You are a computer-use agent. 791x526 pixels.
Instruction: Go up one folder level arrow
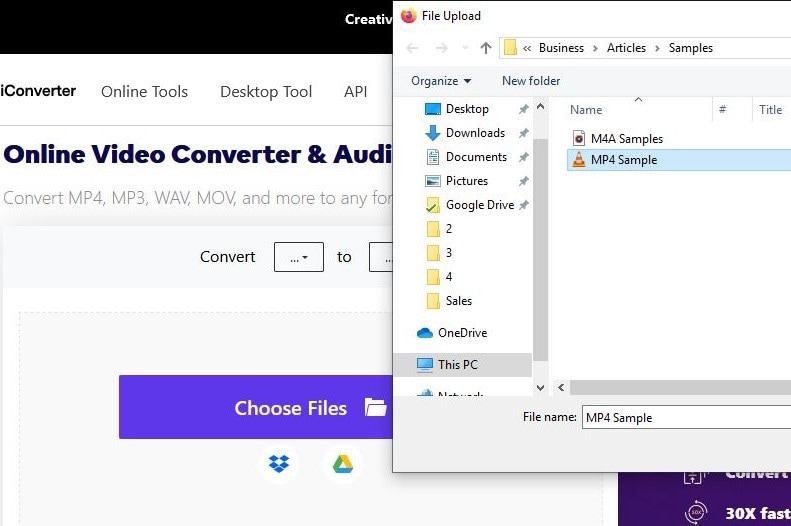tap(486, 48)
